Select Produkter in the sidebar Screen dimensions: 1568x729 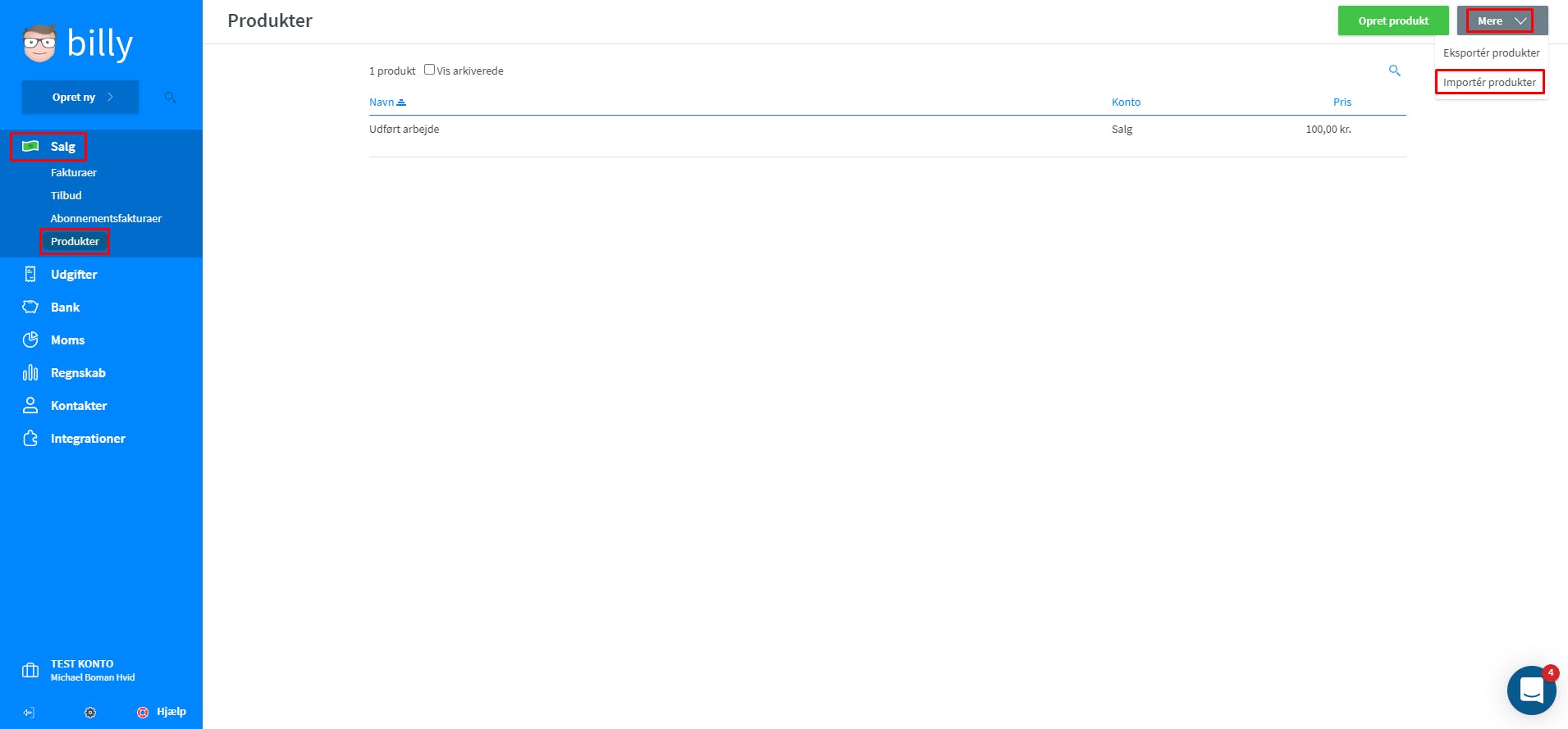[75, 241]
